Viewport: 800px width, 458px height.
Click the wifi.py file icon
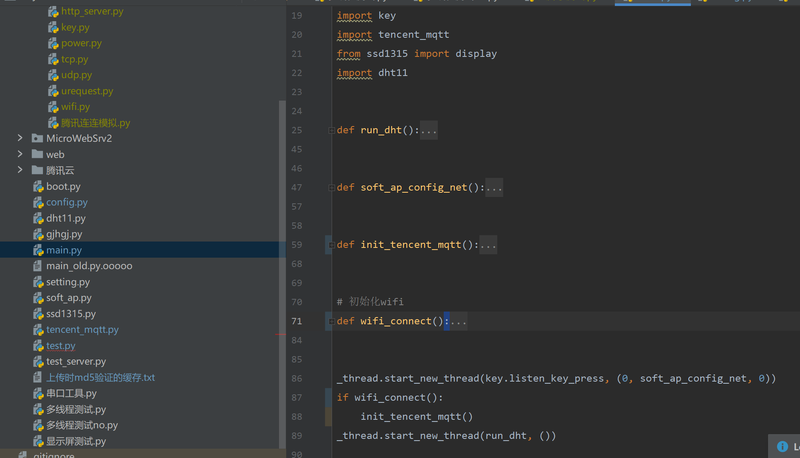click(x=53, y=107)
